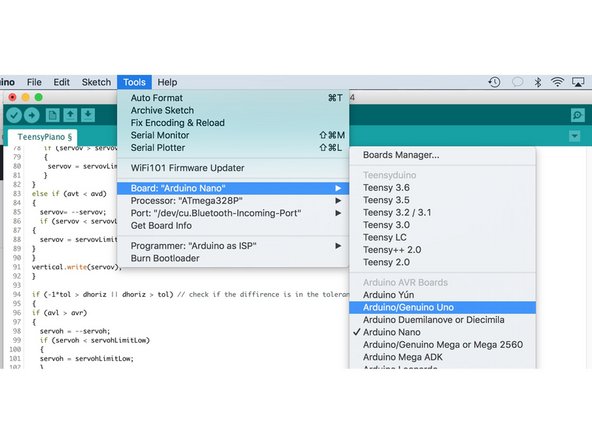The image size is (592, 444).
Task: Expand the Port Bluetooth-Incoming-Port submenu
Action: [233, 213]
